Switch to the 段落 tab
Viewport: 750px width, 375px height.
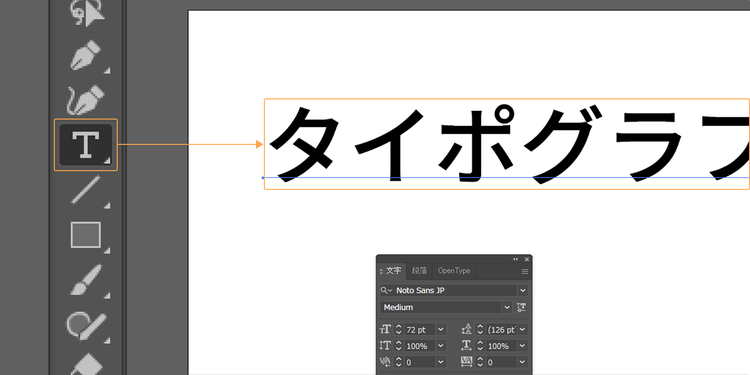(419, 271)
